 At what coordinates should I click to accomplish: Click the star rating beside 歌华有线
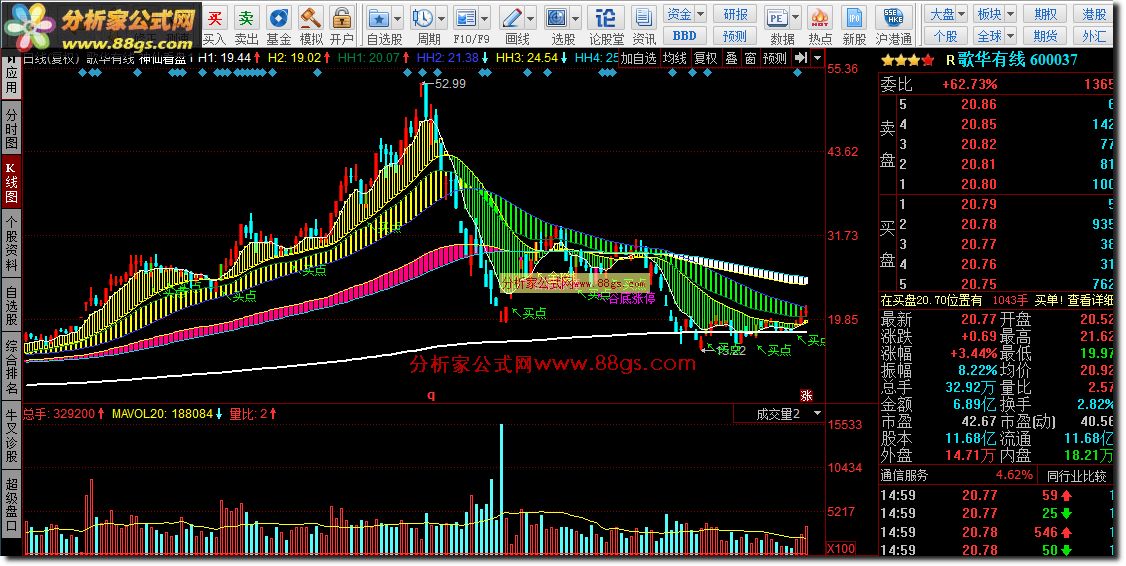908,60
